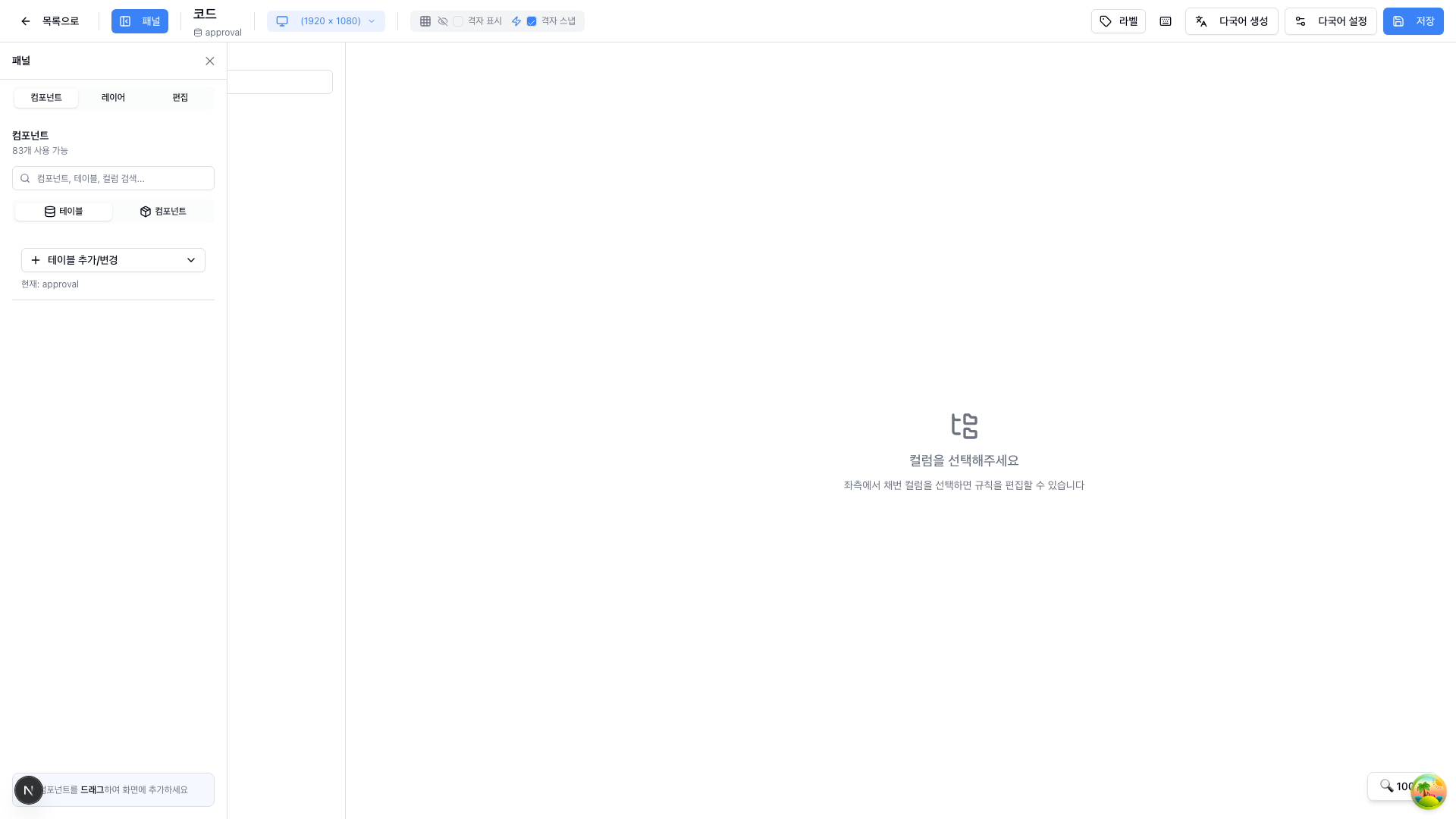The width and height of the screenshot is (1456, 819).
Task: Switch to the 레이어 tab
Action: [x=113, y=98]
